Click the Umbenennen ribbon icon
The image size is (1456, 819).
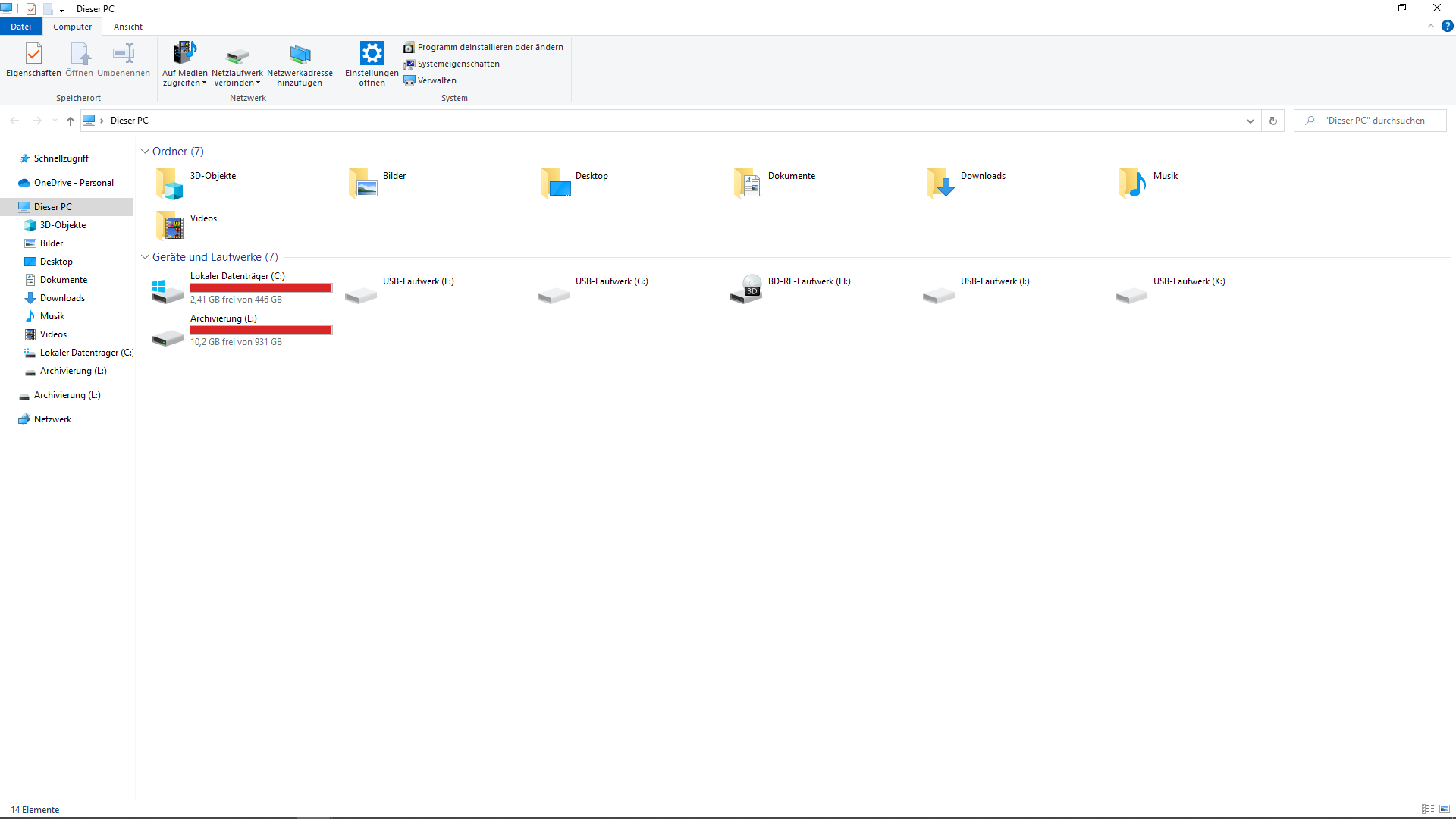pyautogui.click(x=124, y=53)
